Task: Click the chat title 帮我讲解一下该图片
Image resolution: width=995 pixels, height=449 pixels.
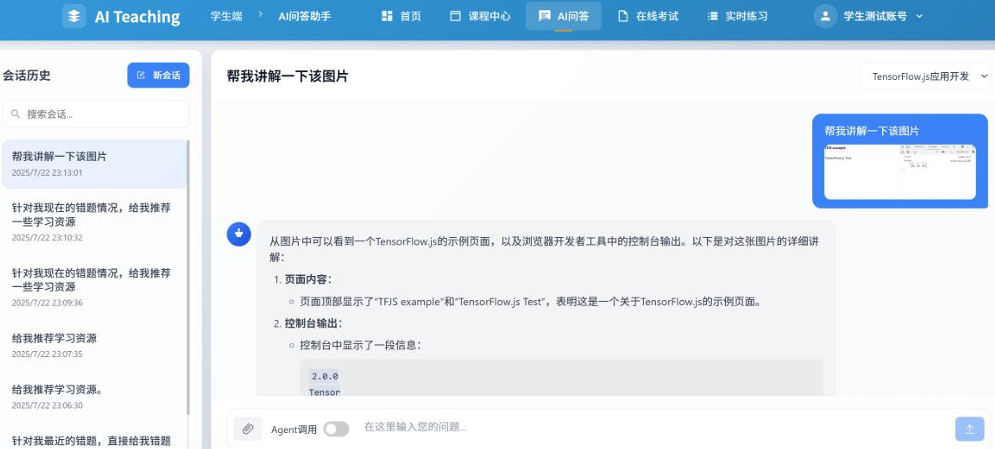Action: [x=287, y=77]
